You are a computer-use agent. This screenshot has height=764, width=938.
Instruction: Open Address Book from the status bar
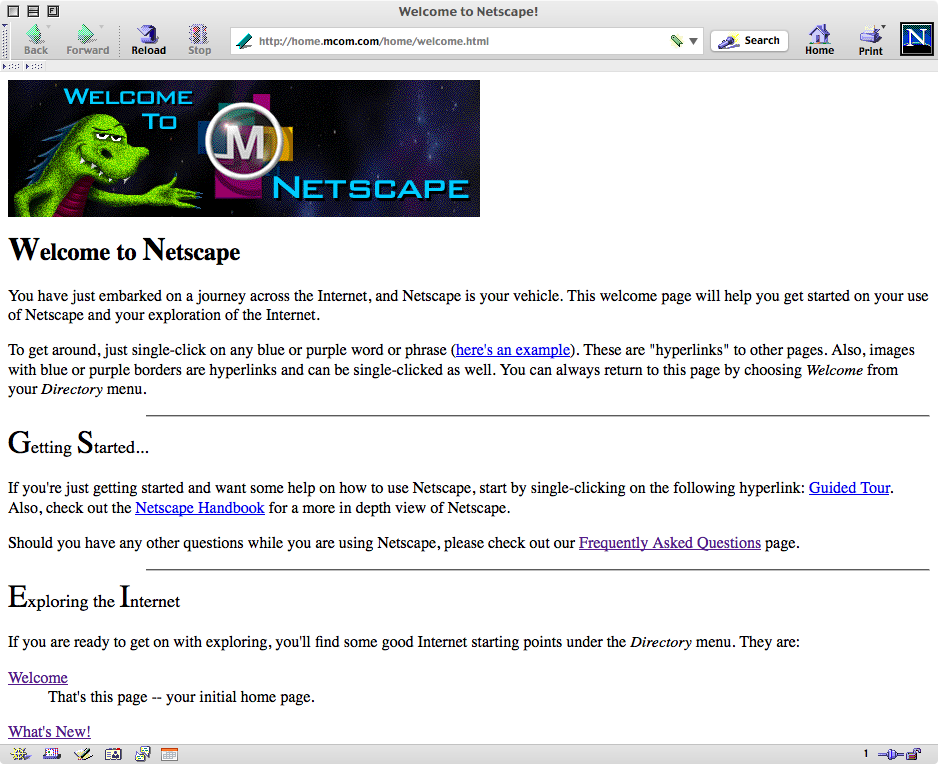tap(113, 754)
